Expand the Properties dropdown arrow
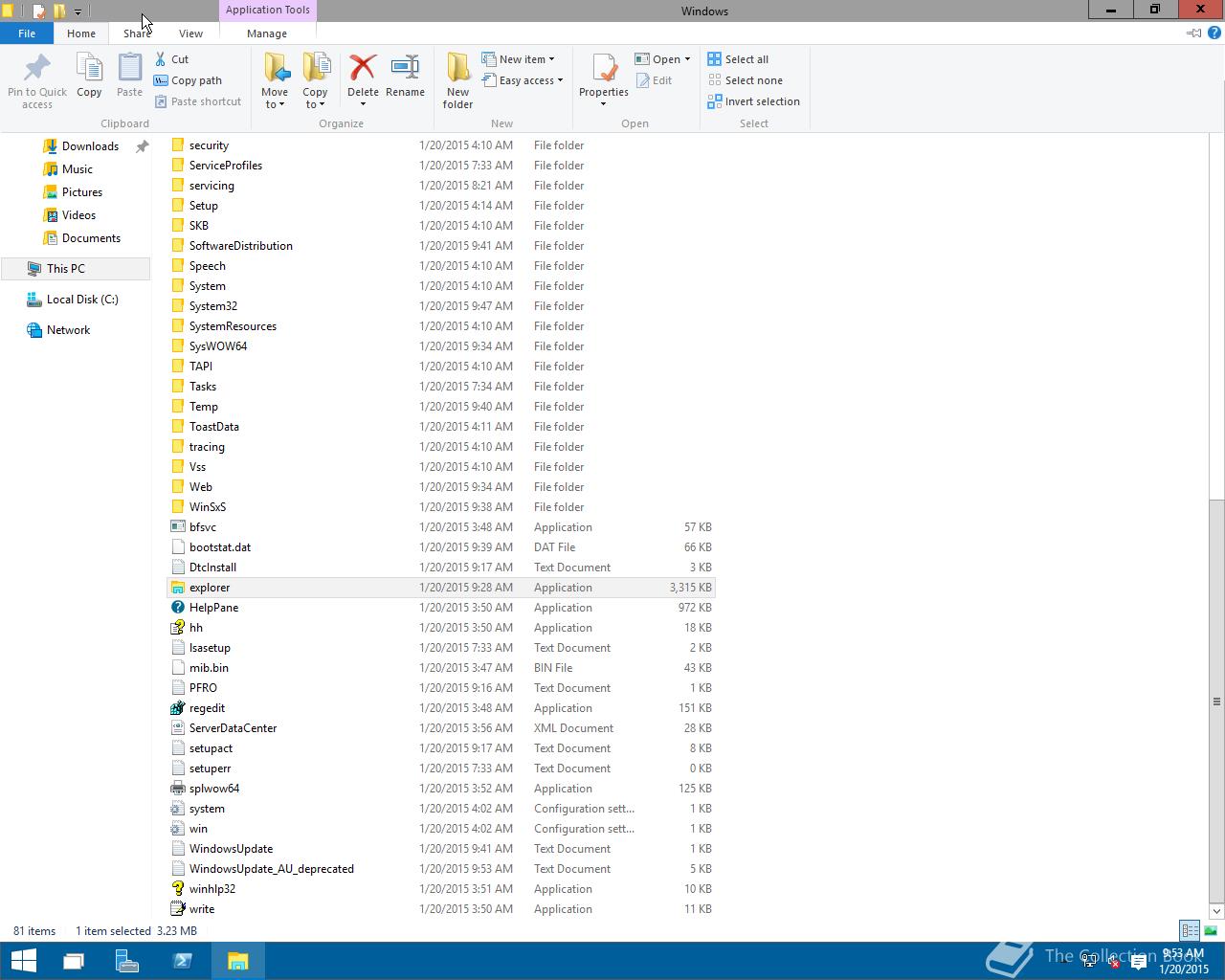 [604, 104]
